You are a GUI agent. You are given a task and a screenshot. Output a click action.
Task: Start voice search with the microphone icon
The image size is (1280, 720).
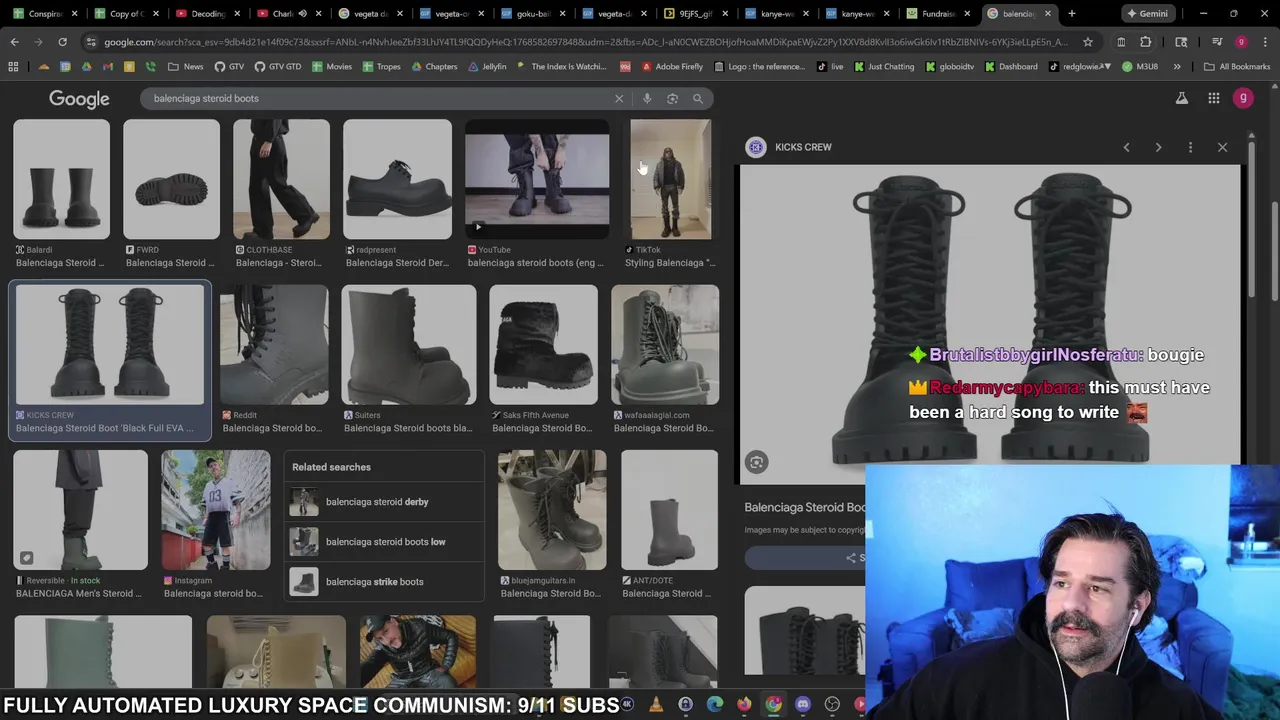pos(647,99)
